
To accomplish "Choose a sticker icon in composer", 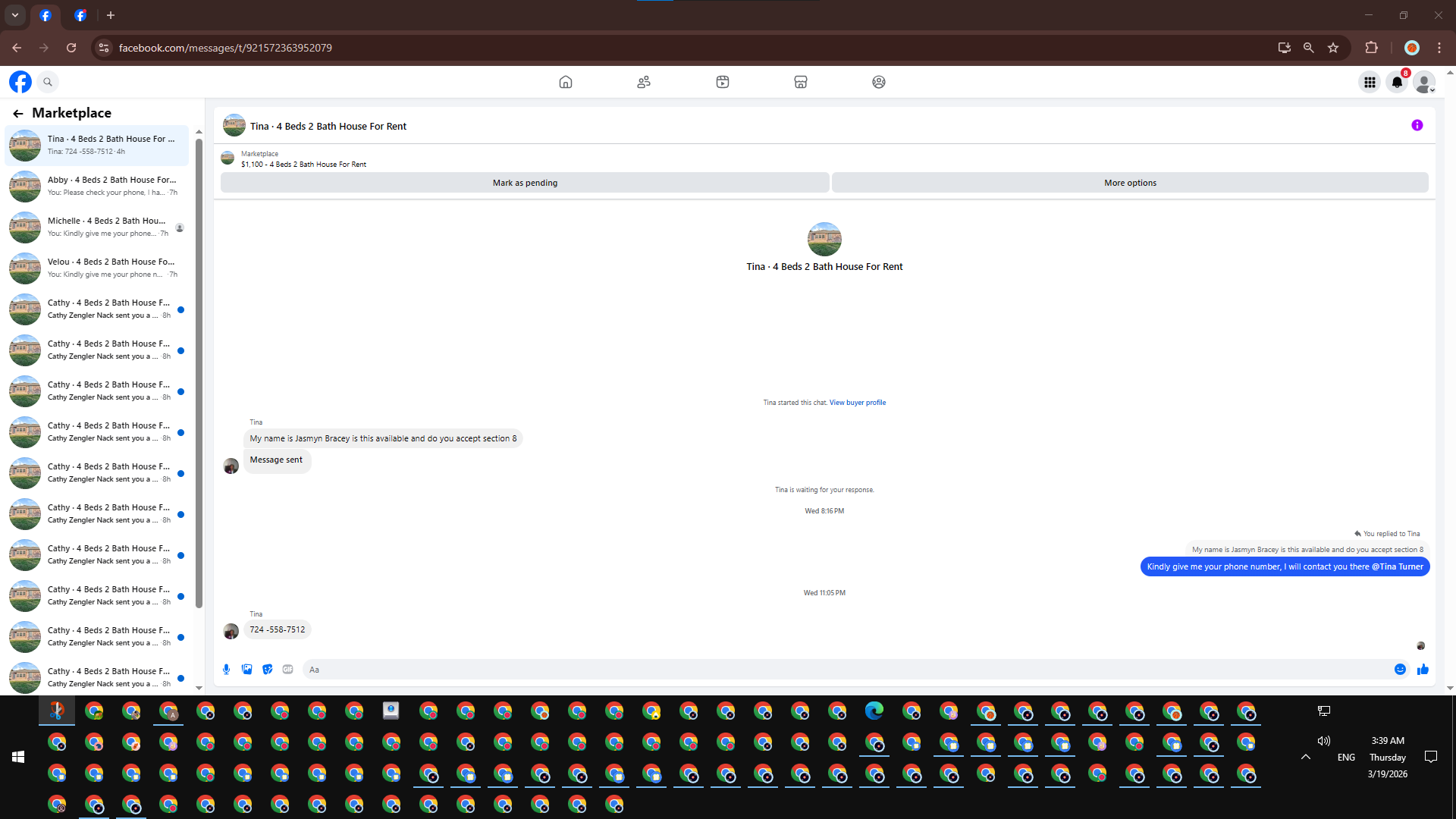I will coord(267,669).
